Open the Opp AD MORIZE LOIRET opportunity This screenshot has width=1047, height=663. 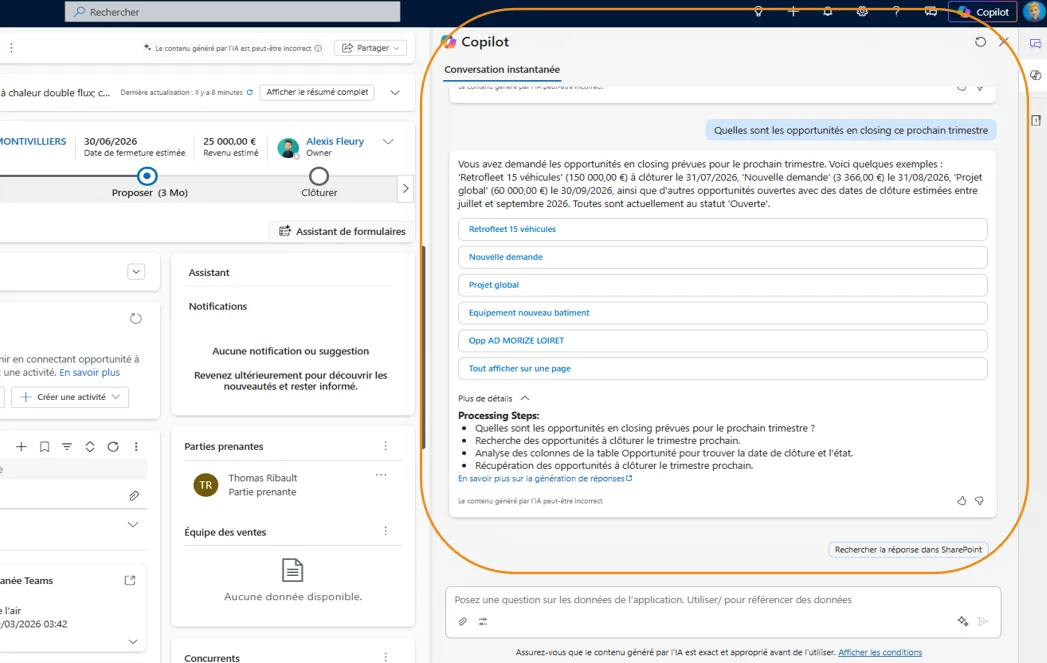click(722, 341)
